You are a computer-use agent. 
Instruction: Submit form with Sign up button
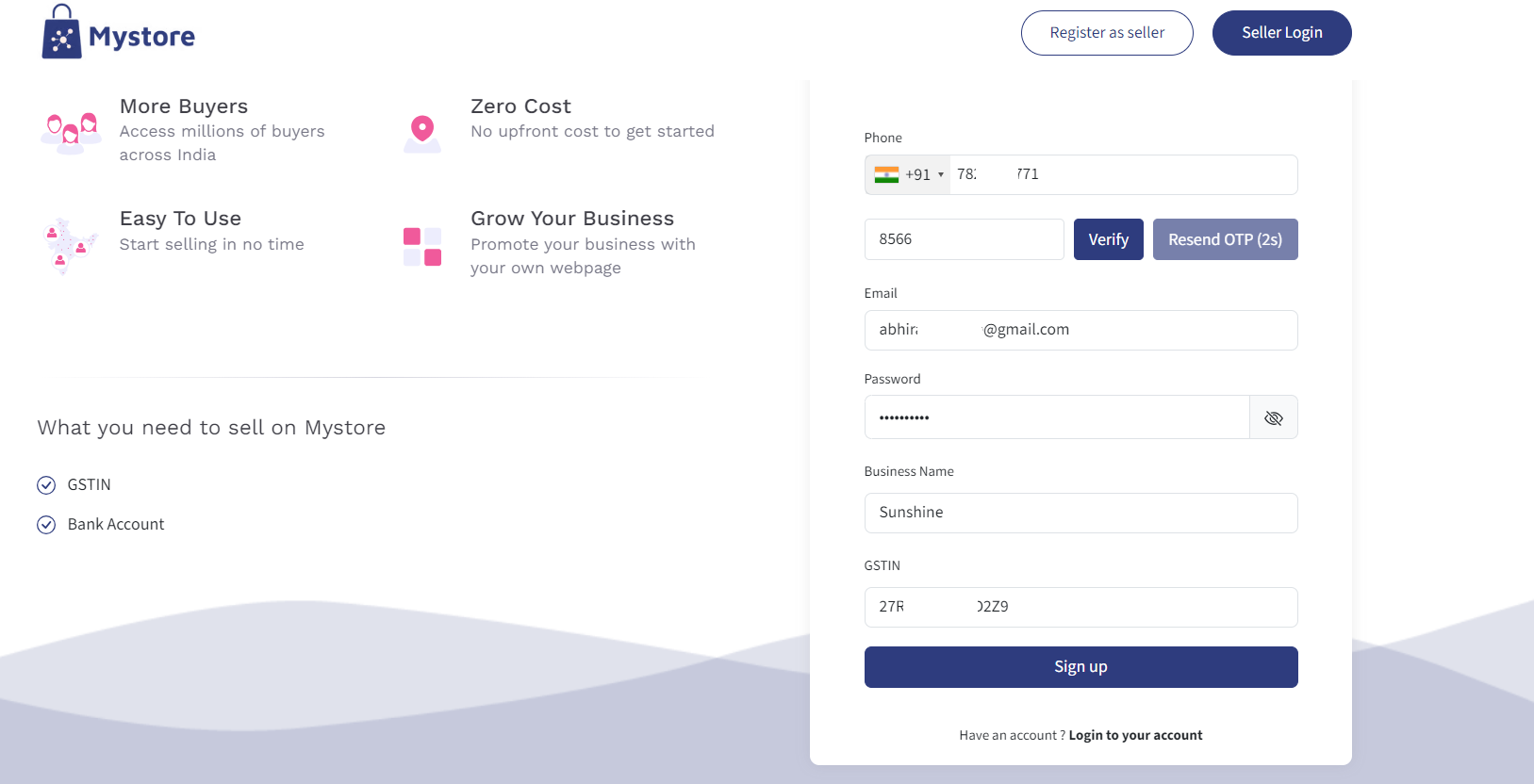coord(1080,667)
